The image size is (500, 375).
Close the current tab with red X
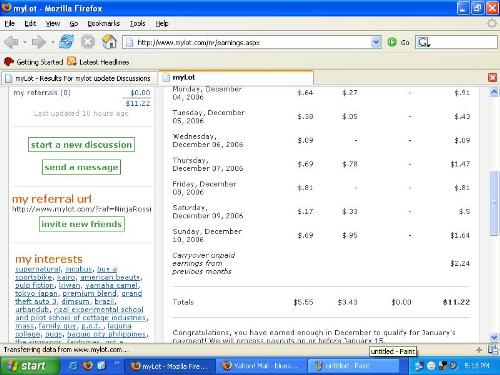click(x=492, y=78)
